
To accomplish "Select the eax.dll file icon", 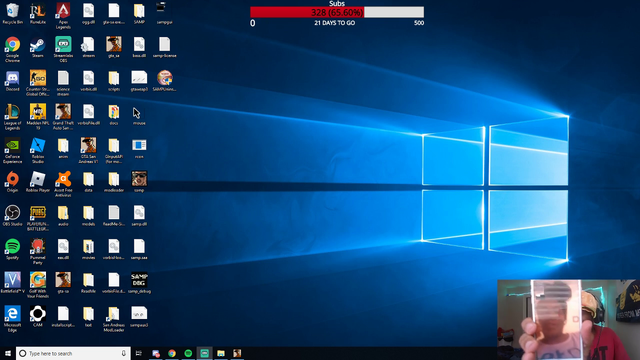I will tap(63, 249).
